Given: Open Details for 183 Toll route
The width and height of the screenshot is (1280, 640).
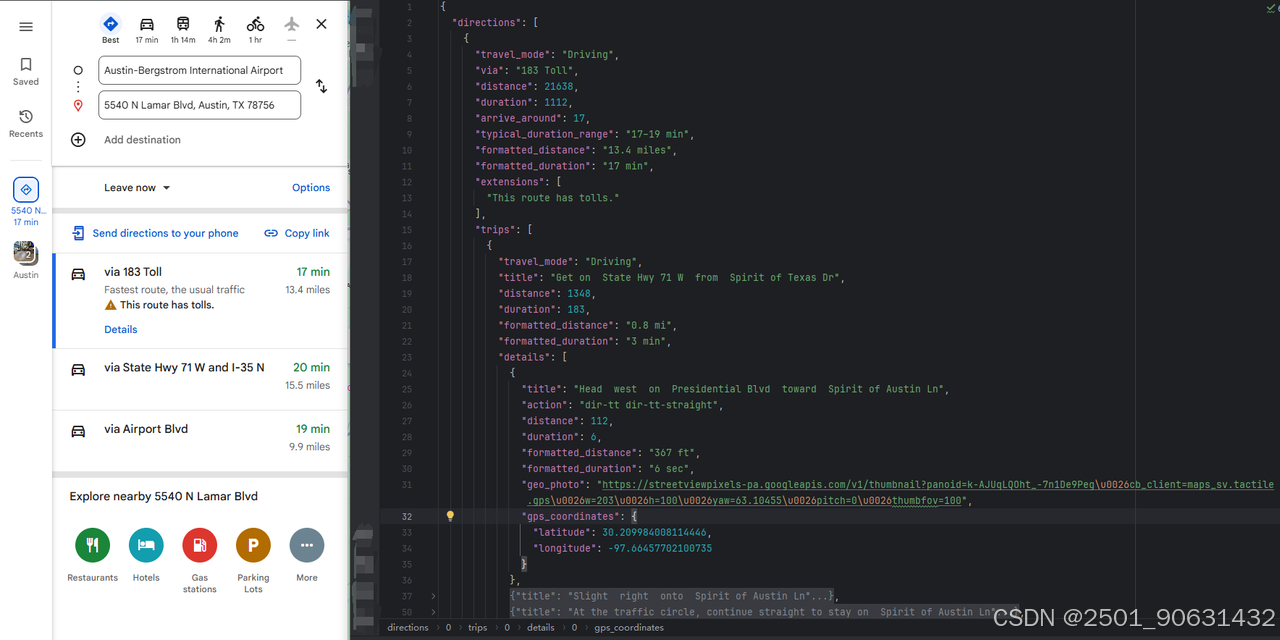Looking at the screenshot, I should tap(121, 329).
